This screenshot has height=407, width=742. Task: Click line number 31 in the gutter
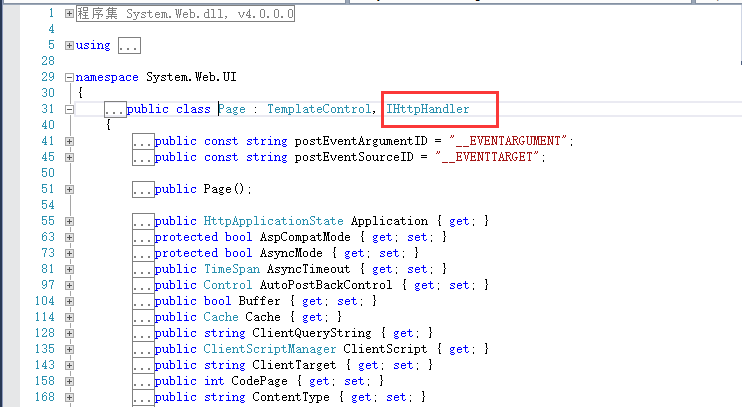coord(47,109)
